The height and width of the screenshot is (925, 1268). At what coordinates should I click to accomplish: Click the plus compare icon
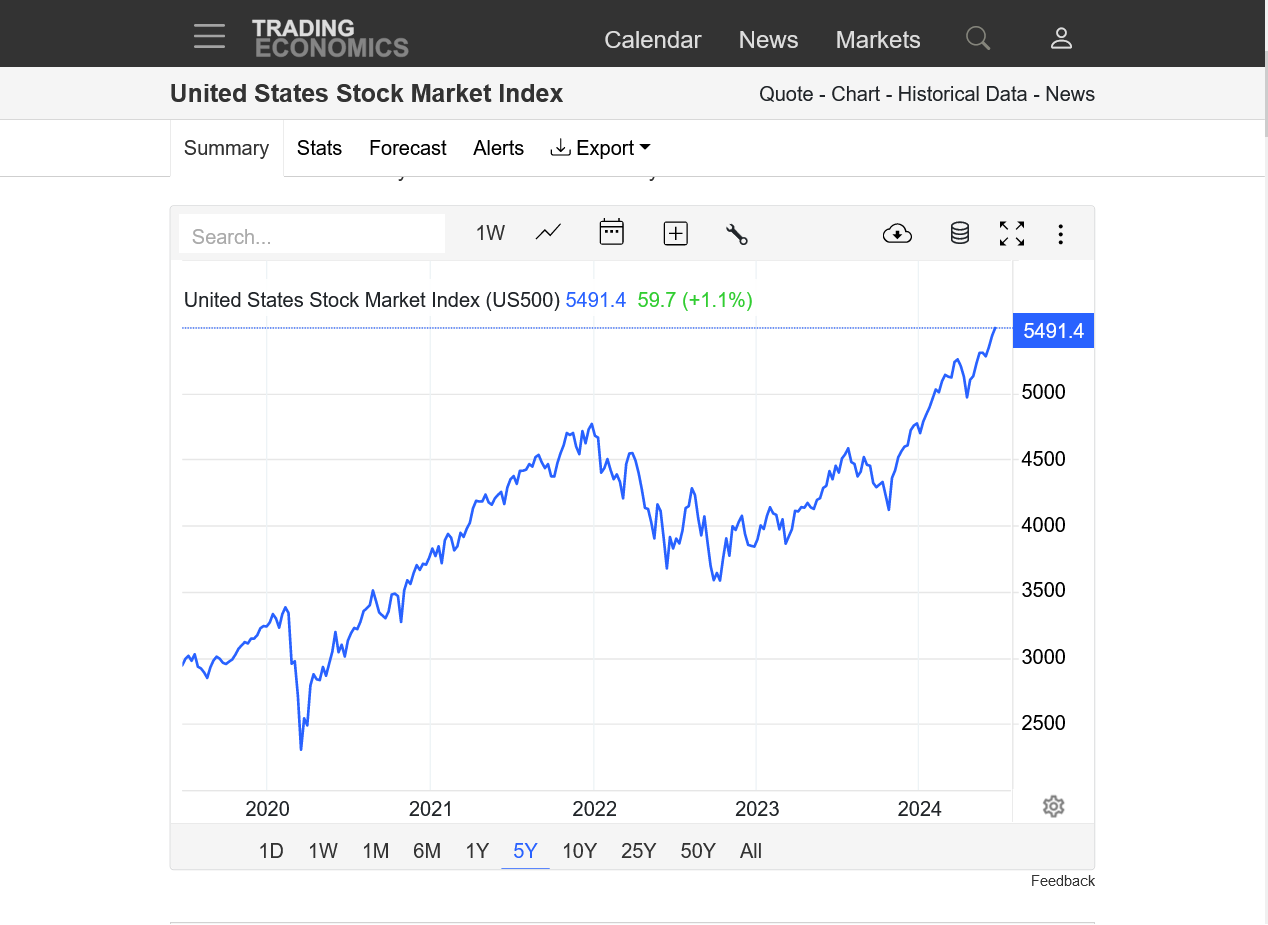[676, 234]
